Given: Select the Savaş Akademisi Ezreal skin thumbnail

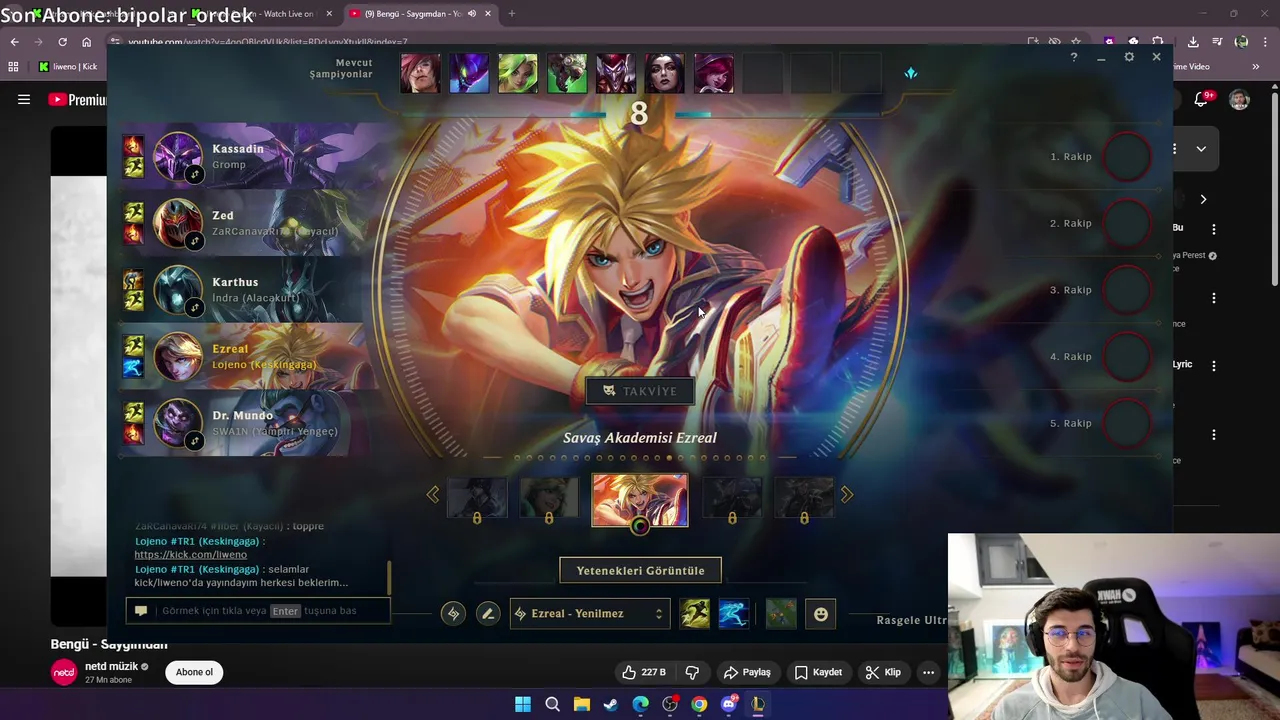Looking at the screenshot, I should 640,499.
